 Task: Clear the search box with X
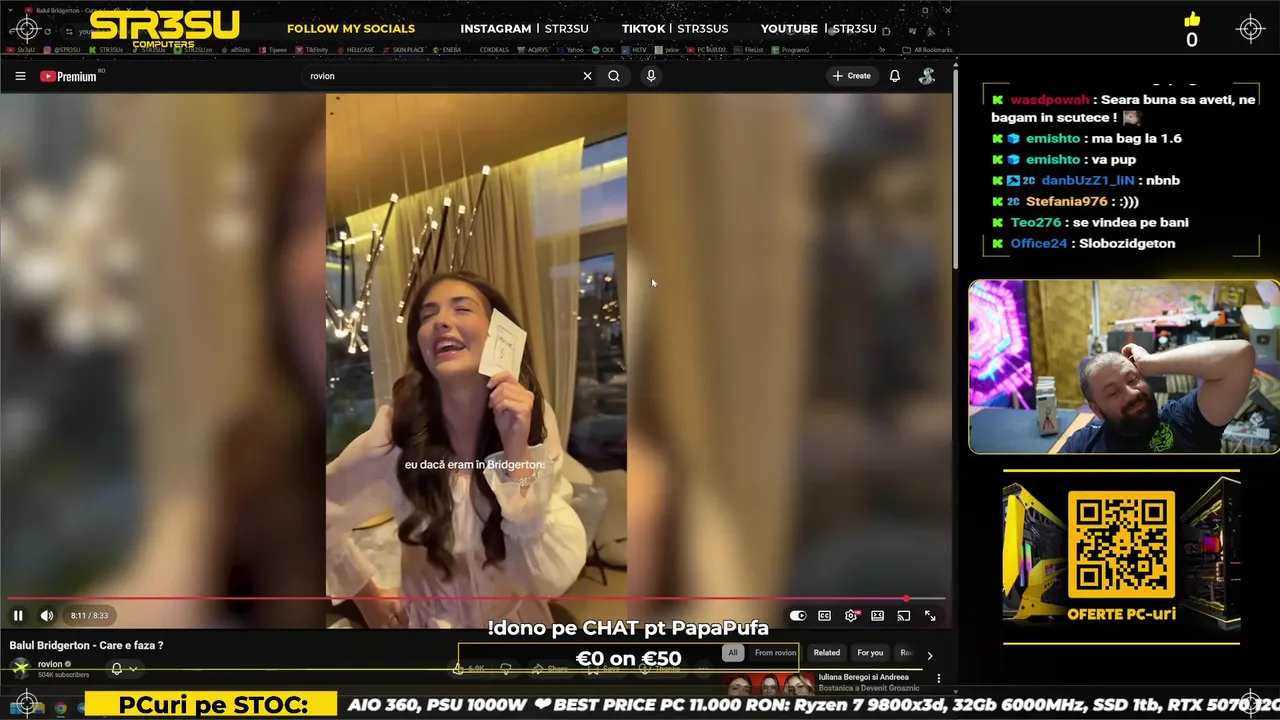pos(587,76)
